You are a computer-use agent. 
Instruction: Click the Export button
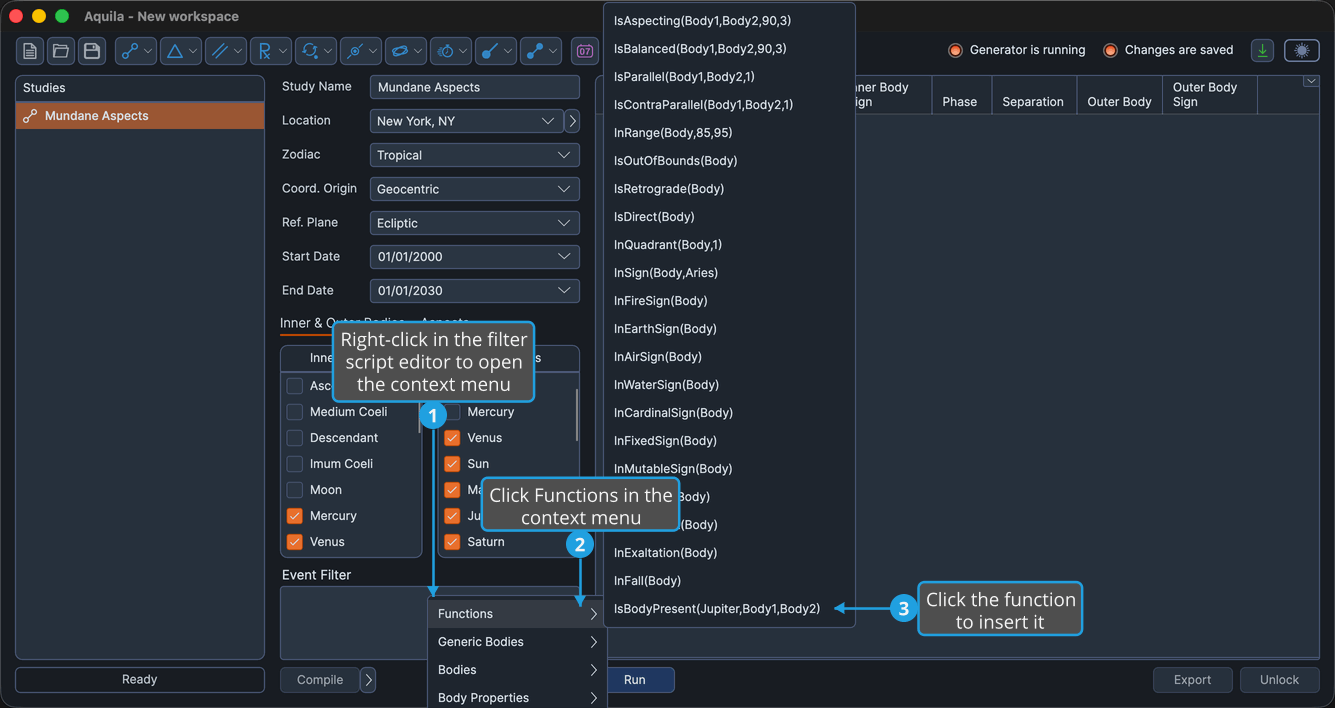click(x=1192, y=680)
